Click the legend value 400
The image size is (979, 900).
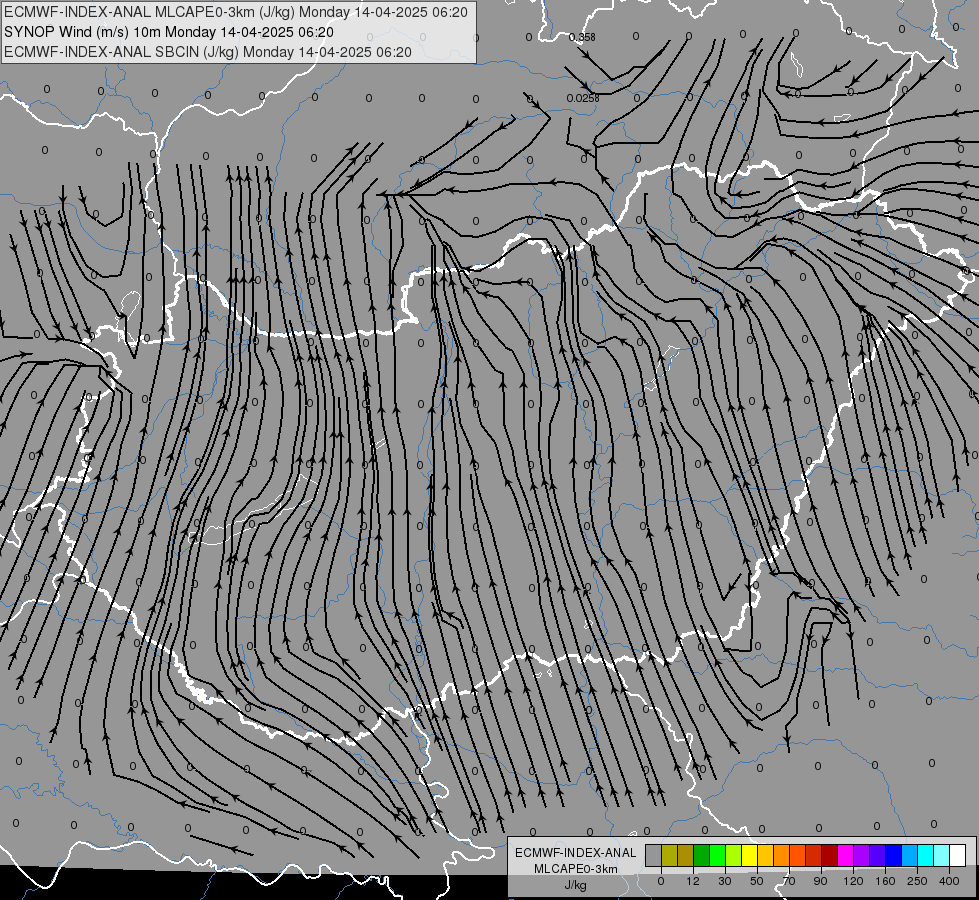tap(949, 881)
